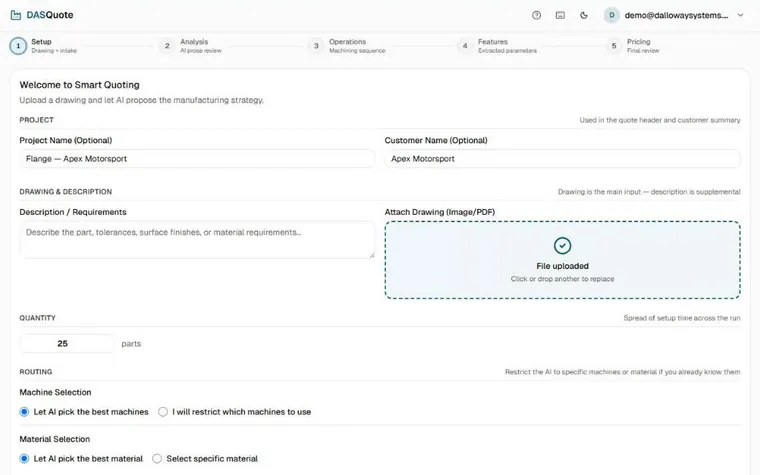Click the Machine Selection label
Image resolution: width=760 pixels, height=475 pixels.
click(x=55, y=393)
